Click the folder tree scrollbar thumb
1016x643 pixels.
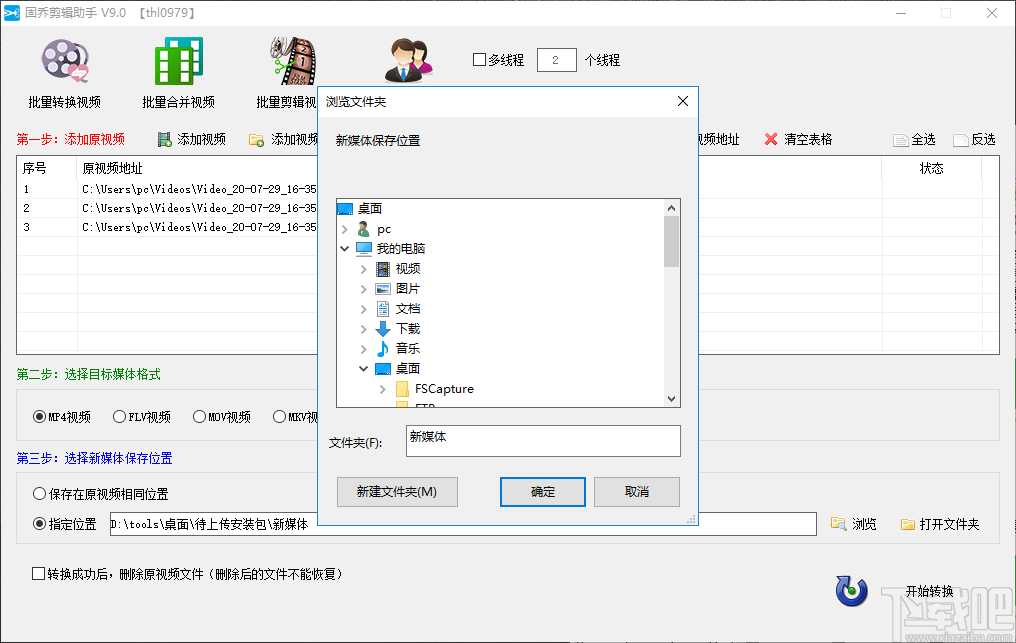click(671, 241)
